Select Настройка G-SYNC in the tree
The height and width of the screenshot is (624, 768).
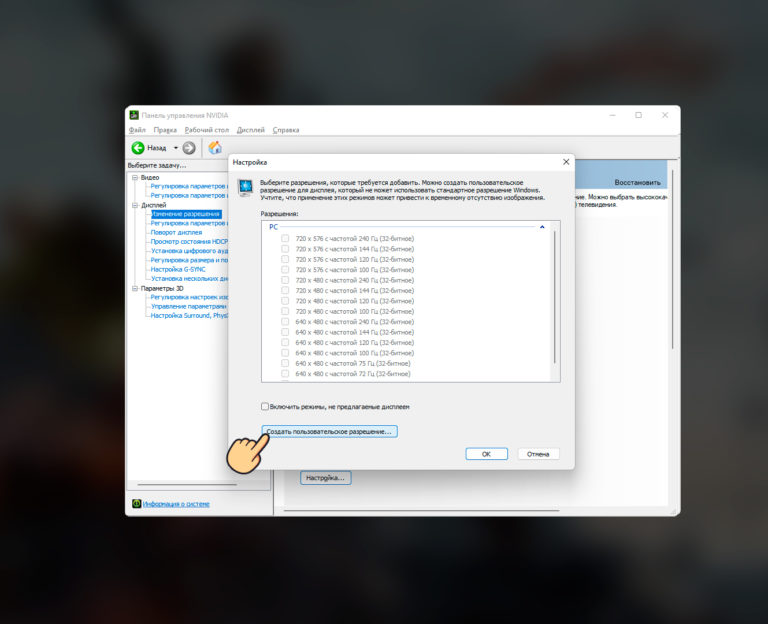(x=178, y=269)
